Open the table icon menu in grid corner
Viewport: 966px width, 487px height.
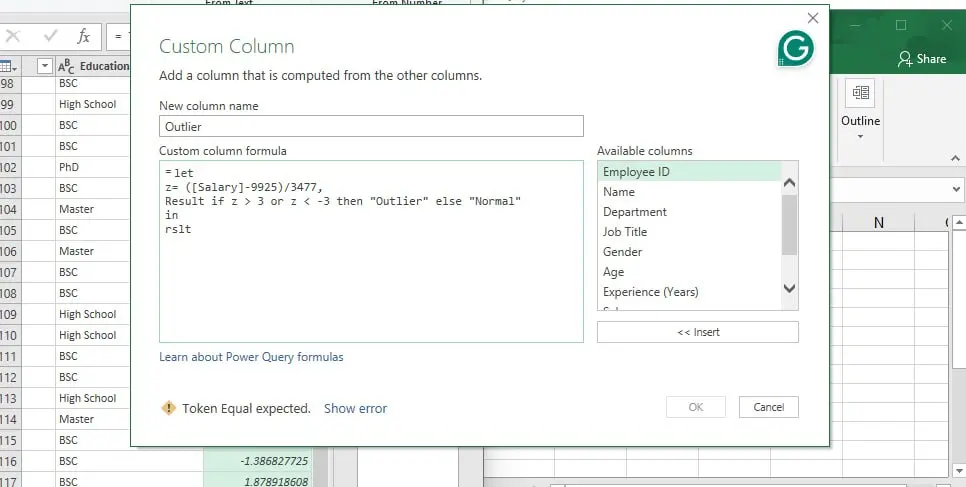tap(8, 66)
